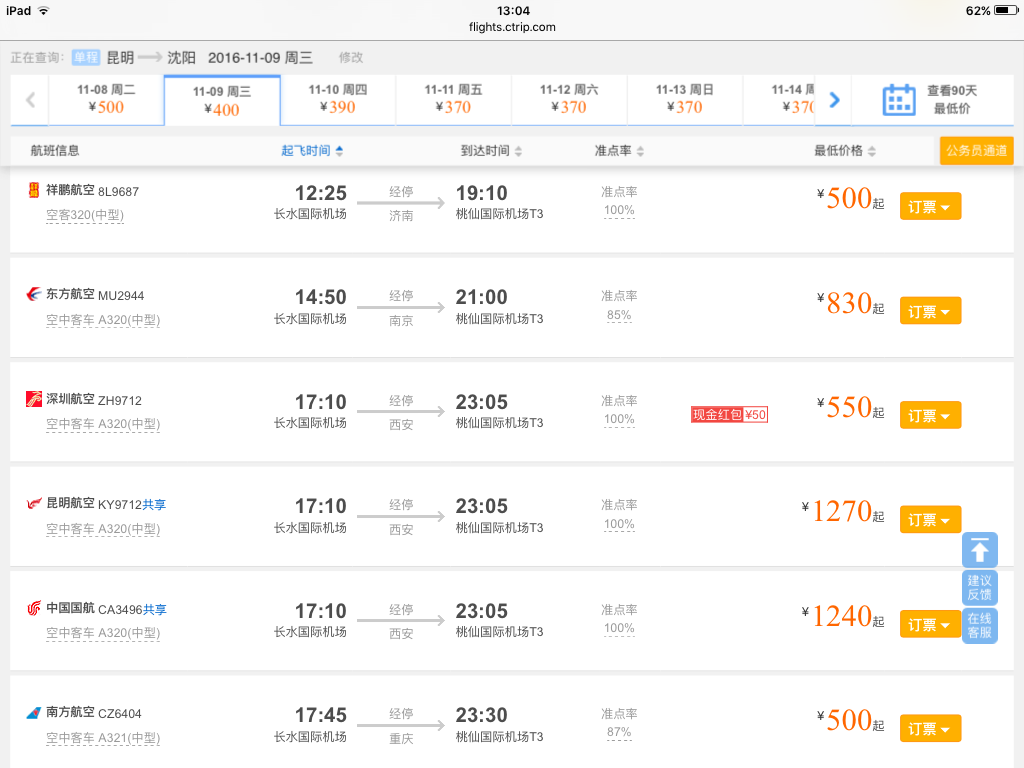Sort by 最低价格 lowest price
1024x768 pixels.
pos(844,151)
